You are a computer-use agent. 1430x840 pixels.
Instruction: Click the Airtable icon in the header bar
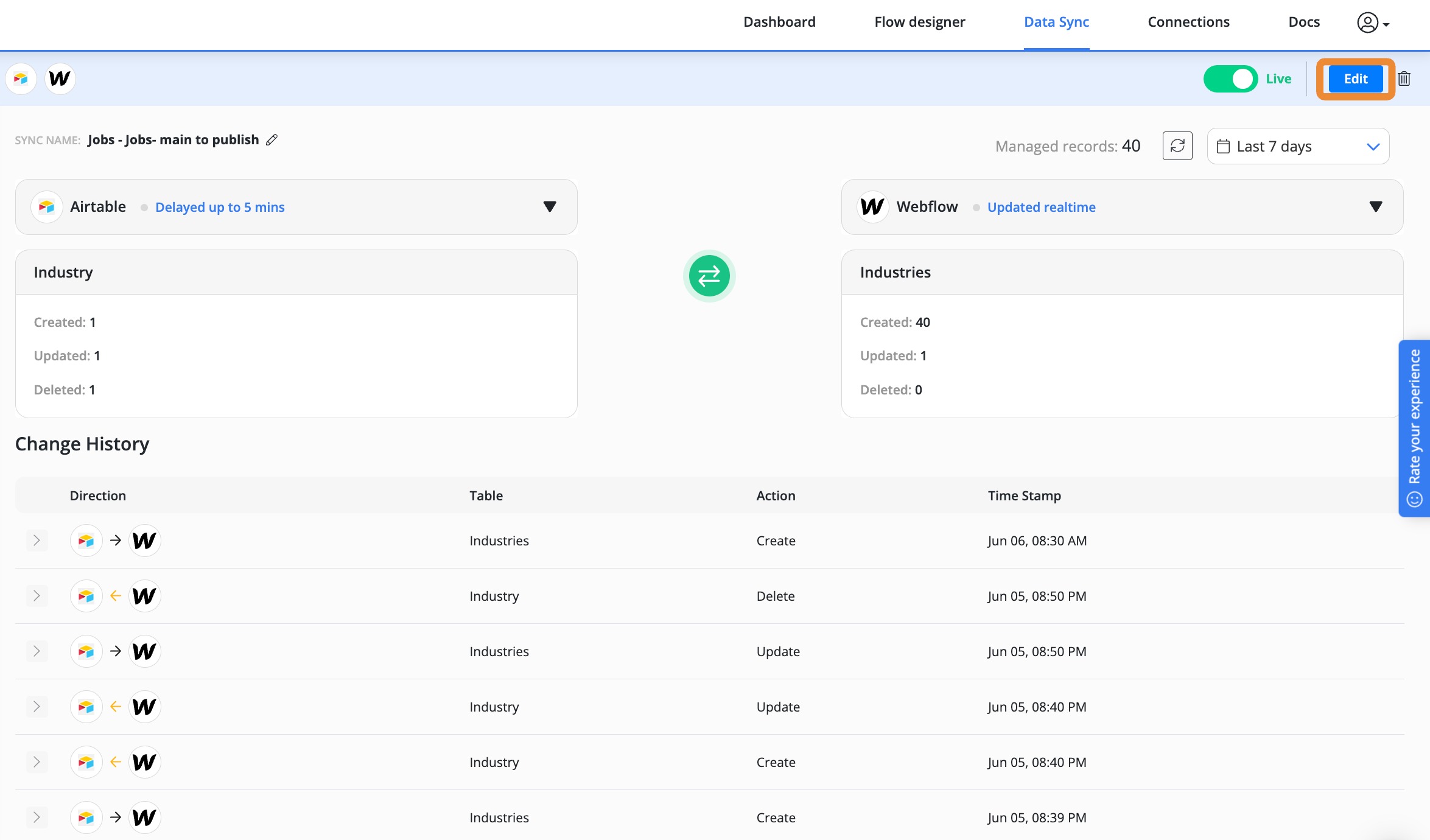(21, 79)
